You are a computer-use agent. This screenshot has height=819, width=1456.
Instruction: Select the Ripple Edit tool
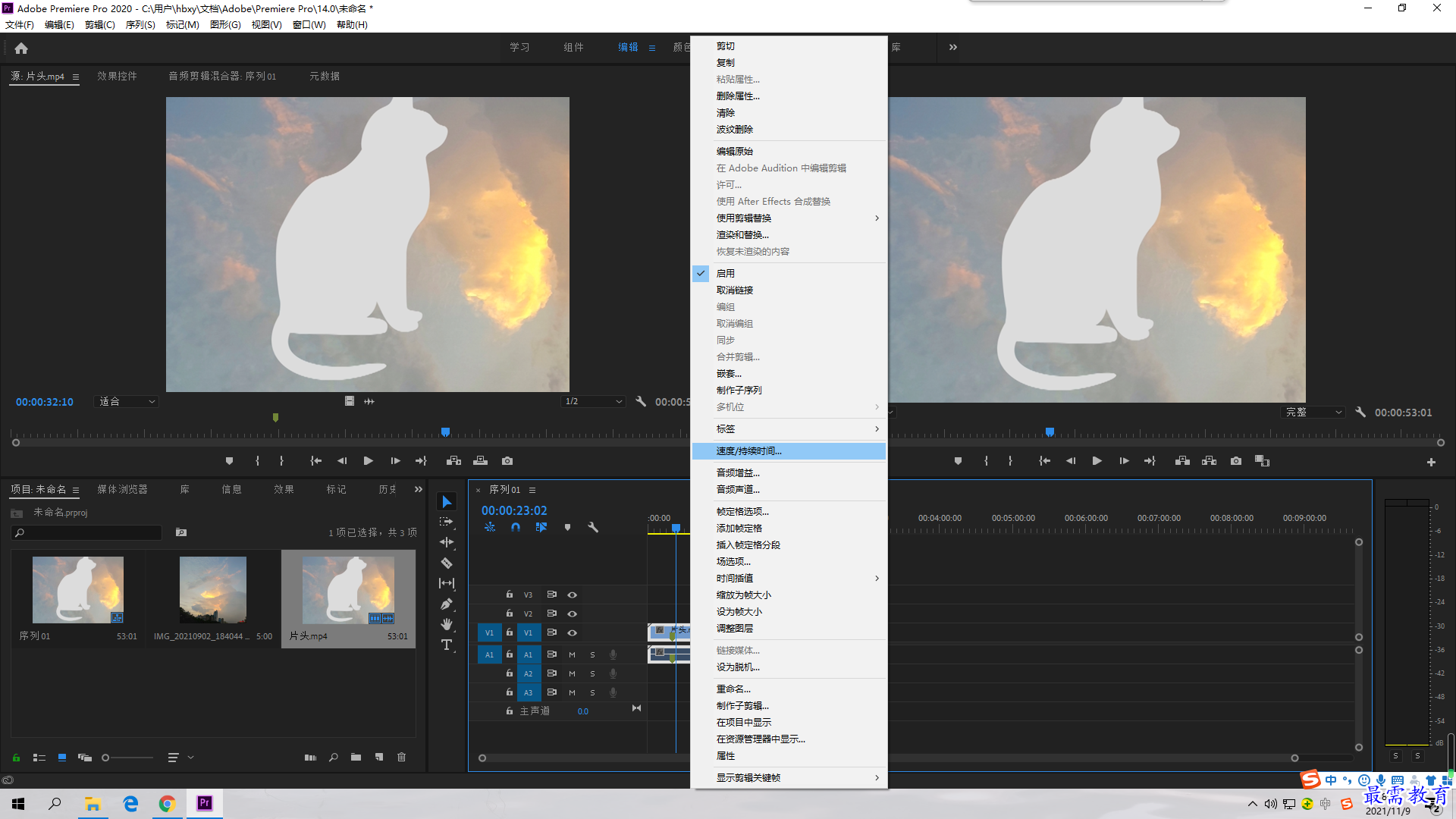[x=447, y=542]
